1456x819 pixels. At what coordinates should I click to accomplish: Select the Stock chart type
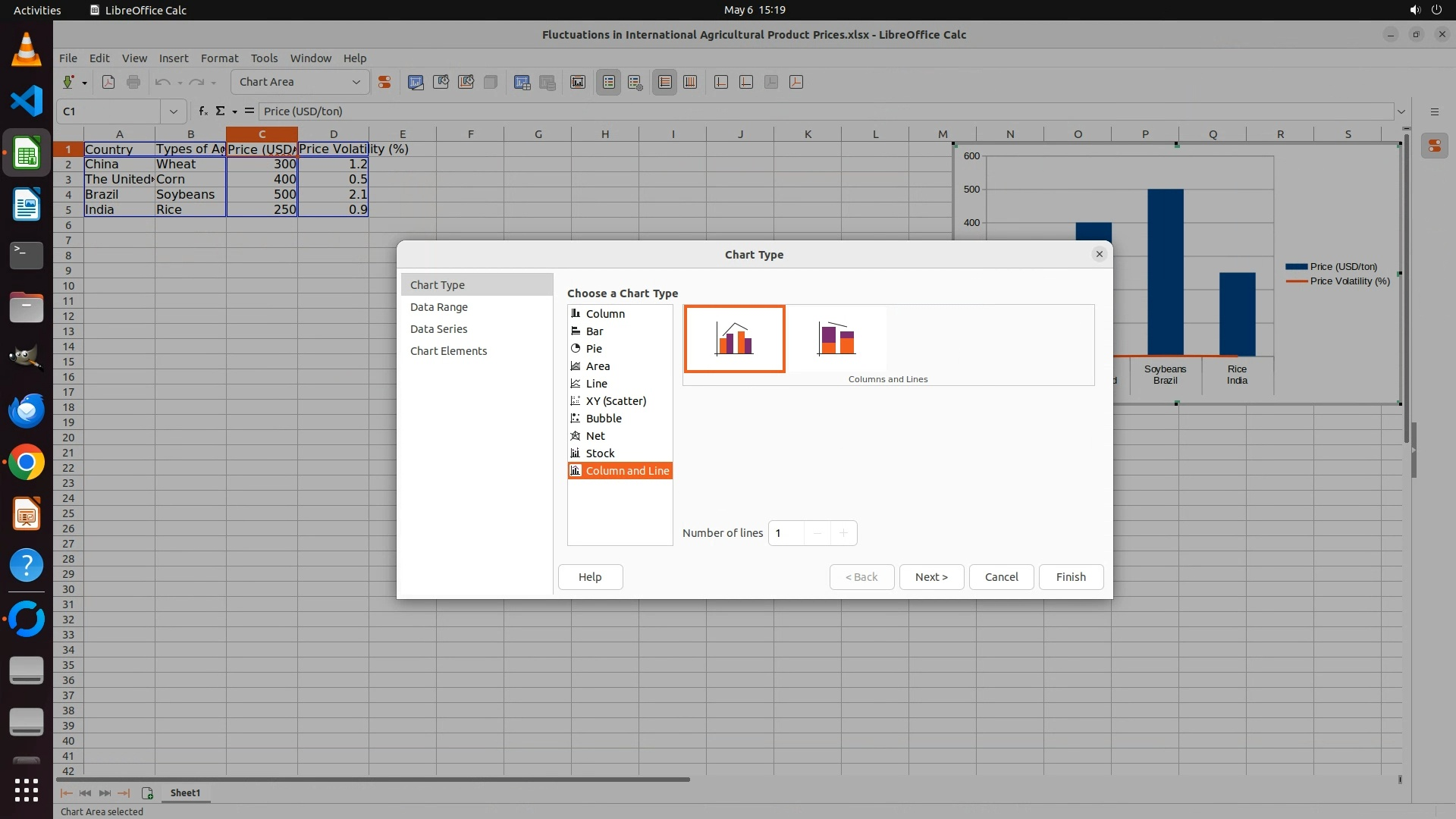pyautogui.click(x=599, y=453)
